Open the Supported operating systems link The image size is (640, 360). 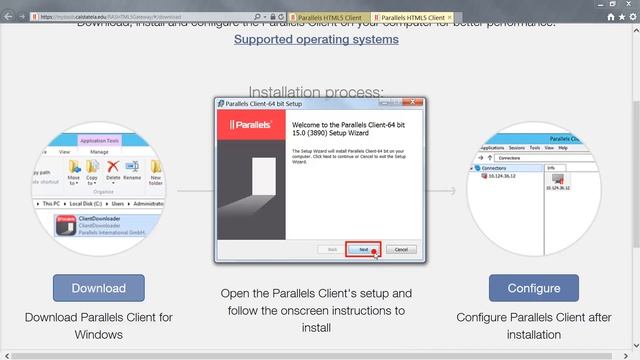tap(316, 40)
